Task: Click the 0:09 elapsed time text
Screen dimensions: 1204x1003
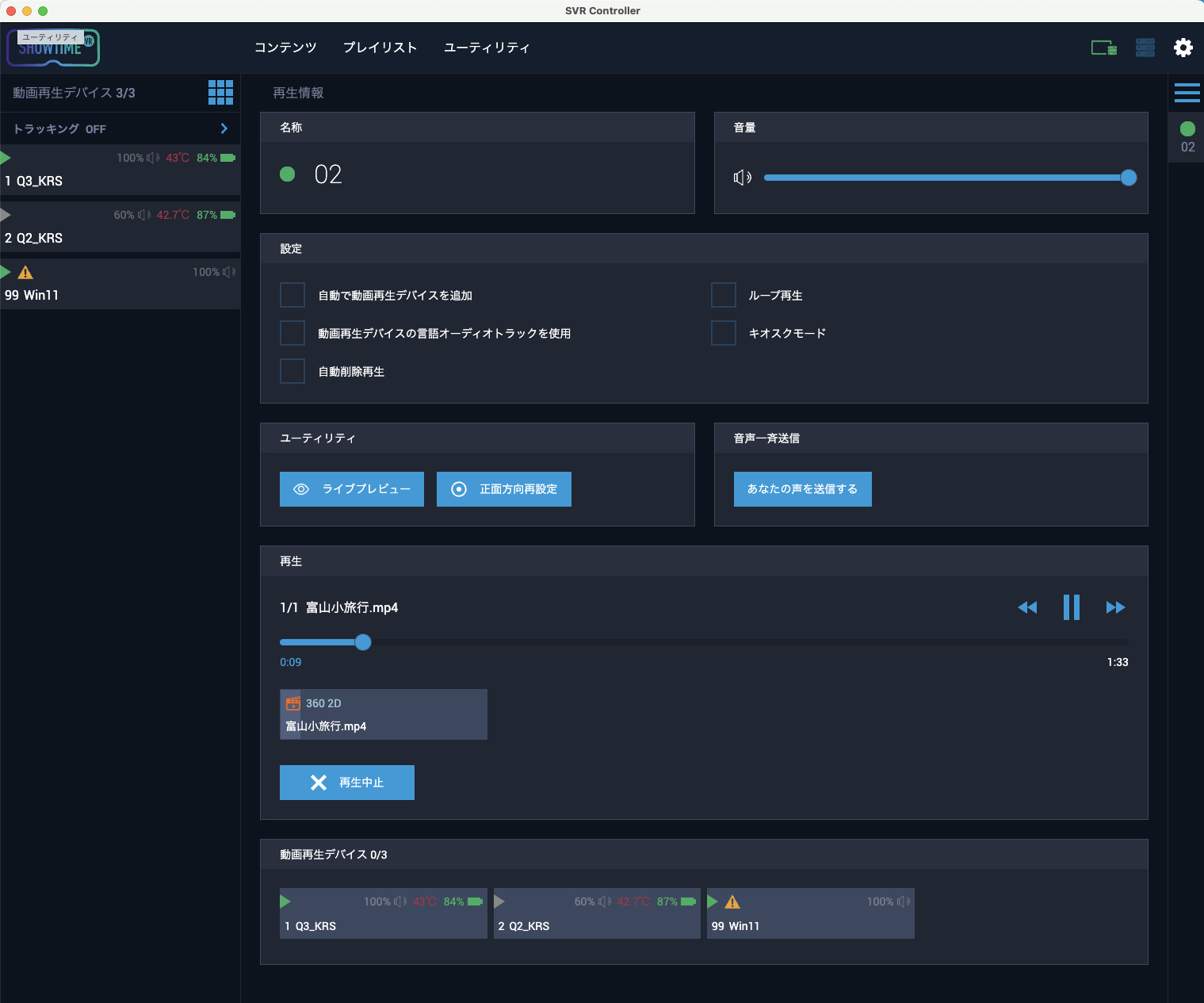Action: pos(291,662)
